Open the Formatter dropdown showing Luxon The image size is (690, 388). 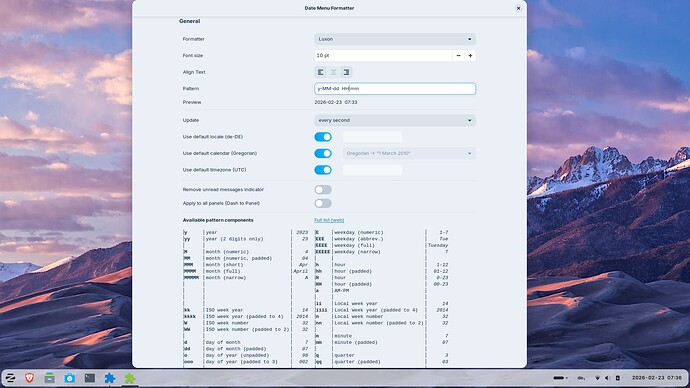(x=395, y=39)
